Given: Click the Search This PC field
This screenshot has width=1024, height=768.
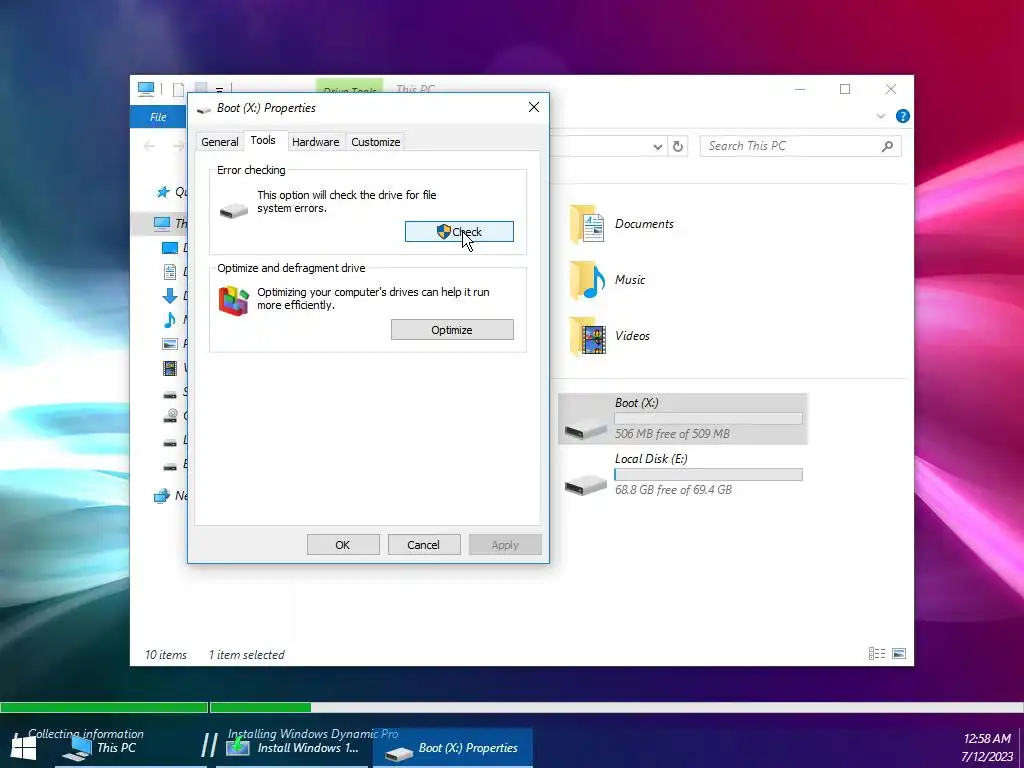Looking at the screenshot, I should click(x=801, y=146).
